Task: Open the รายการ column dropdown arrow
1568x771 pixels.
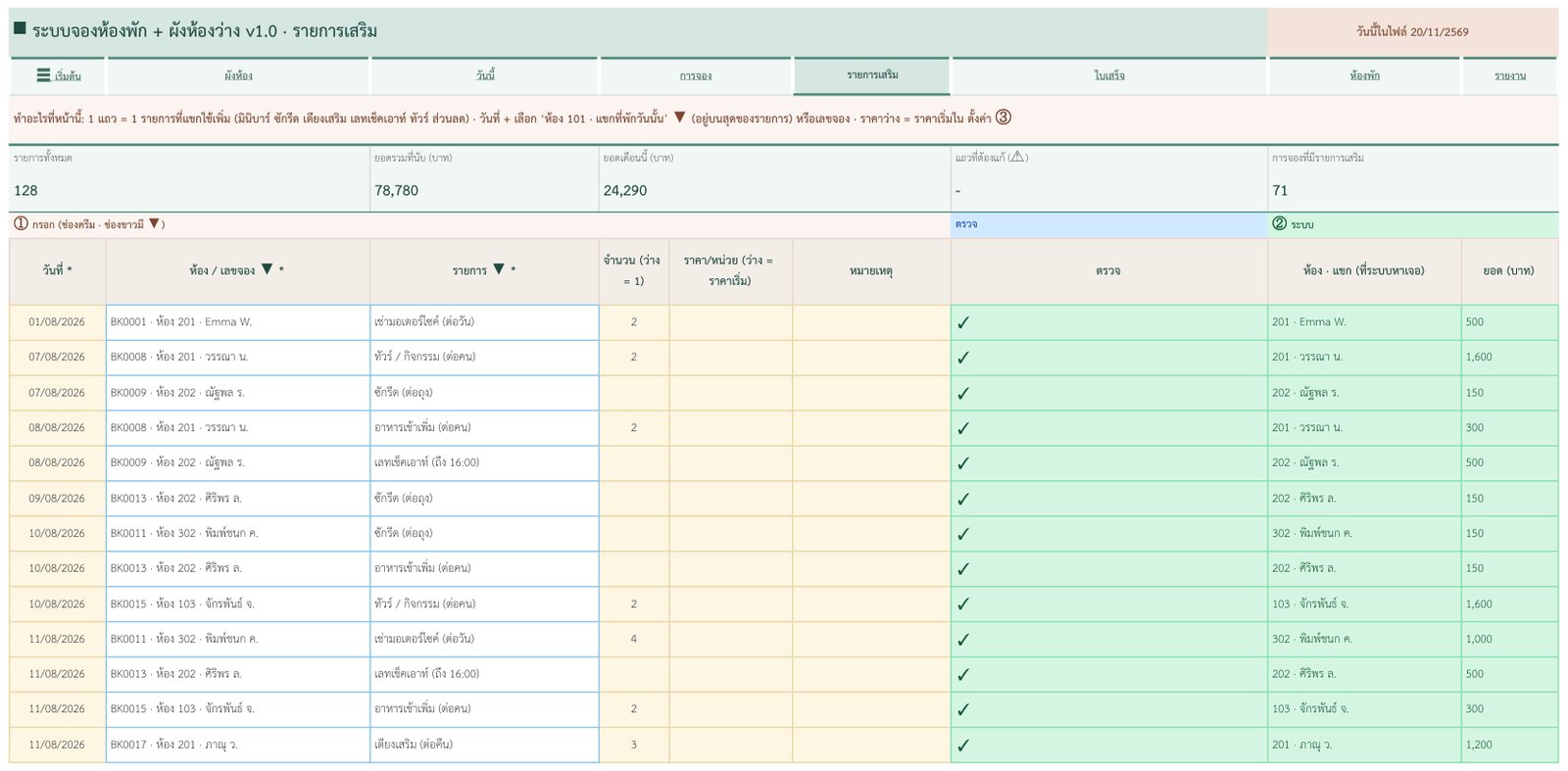Action: tap(499, 269)
